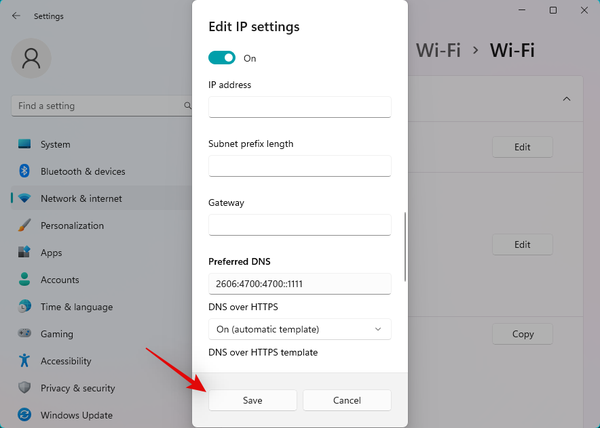Cancel the Edit IP settings dialog
Screen dimensions: 600x428
347,400
